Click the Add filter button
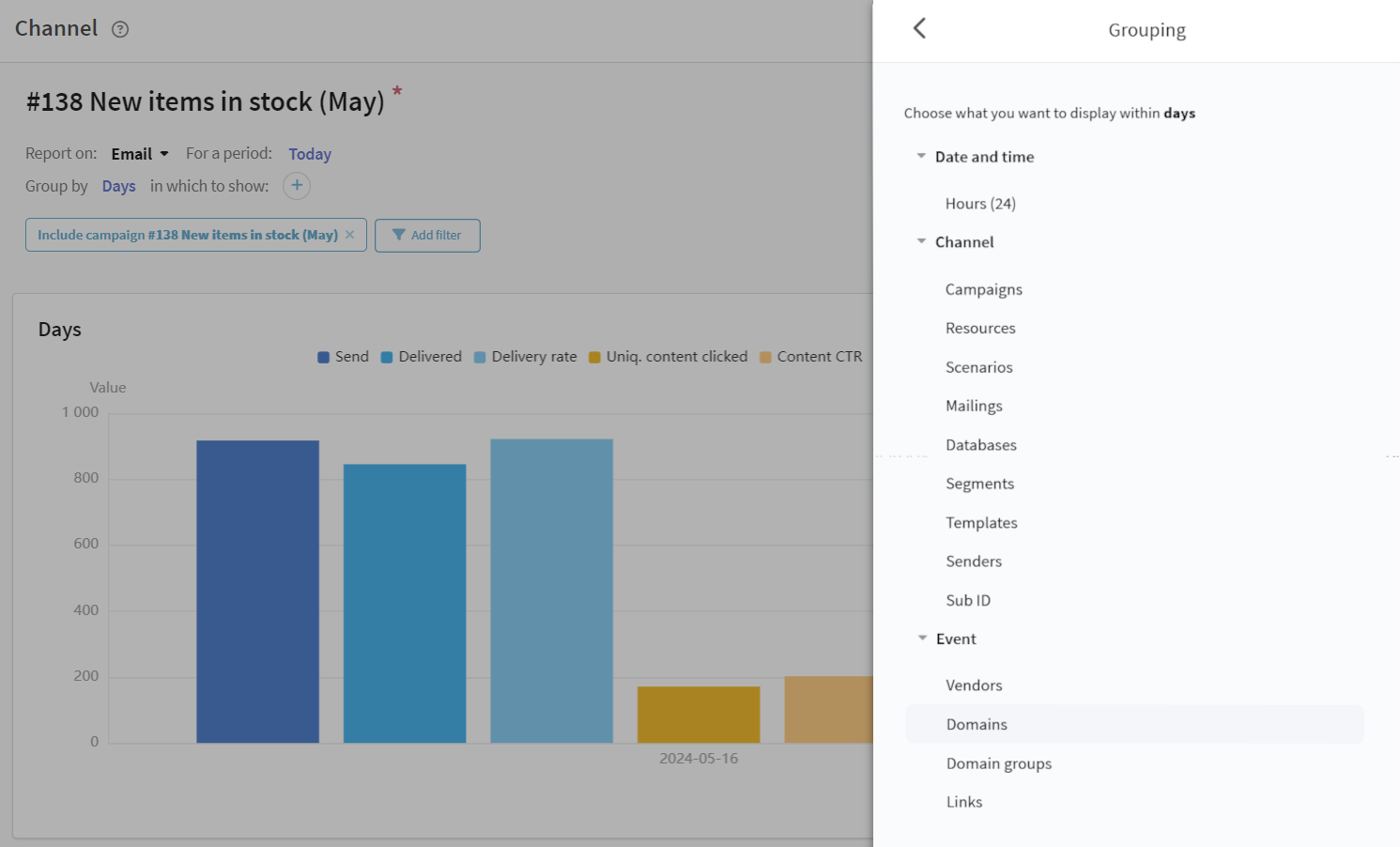The height and width of the screenshot is (847, 1400). 427,236
